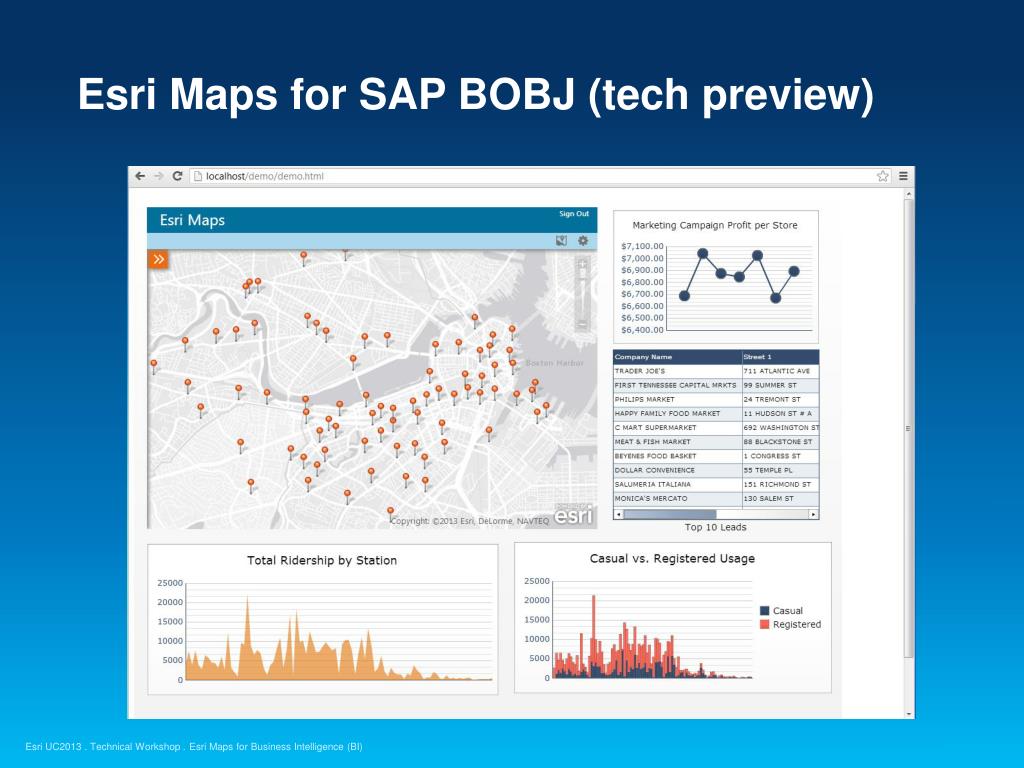The height and width of the screenshot is (768, 1024).
Task: Click the 711 ATLANTIC AVE cell
Action: [780, 371]
